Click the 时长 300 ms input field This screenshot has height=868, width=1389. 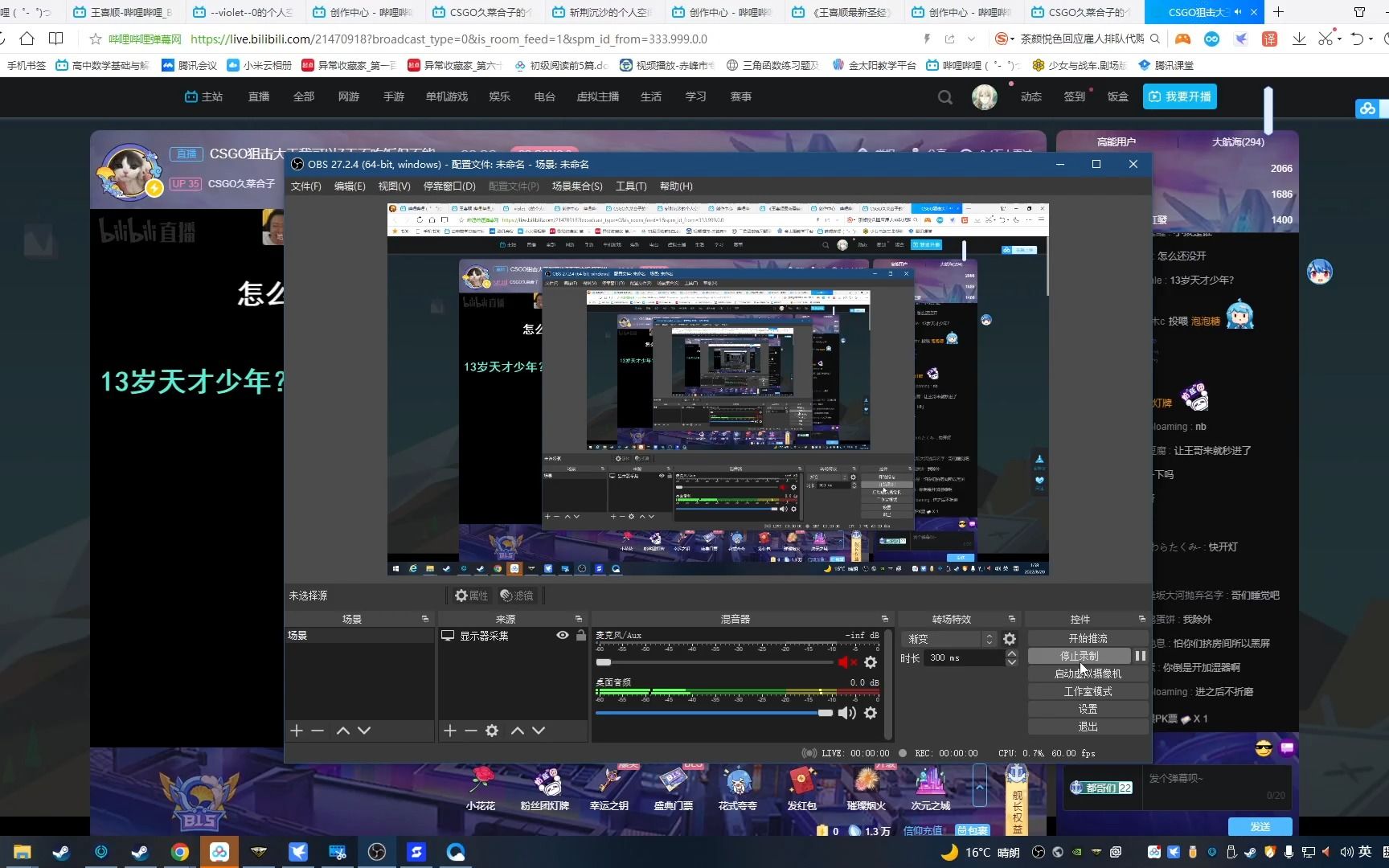[x=965, y=657]
